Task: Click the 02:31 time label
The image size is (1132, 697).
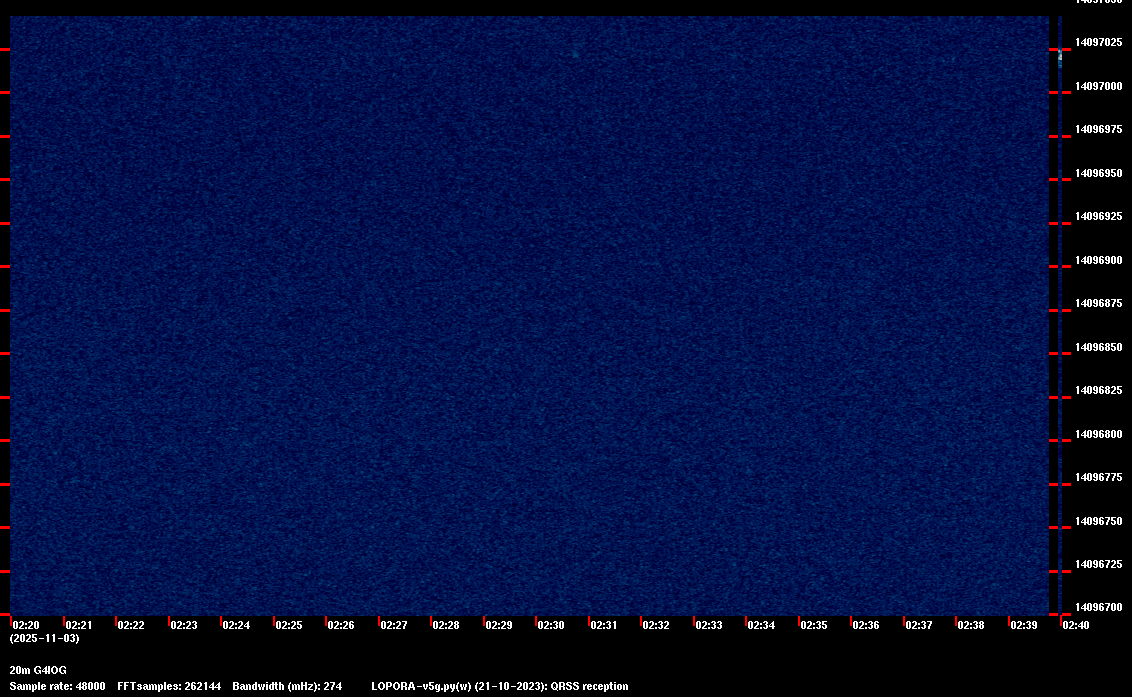Action: [x=604, y=625]
